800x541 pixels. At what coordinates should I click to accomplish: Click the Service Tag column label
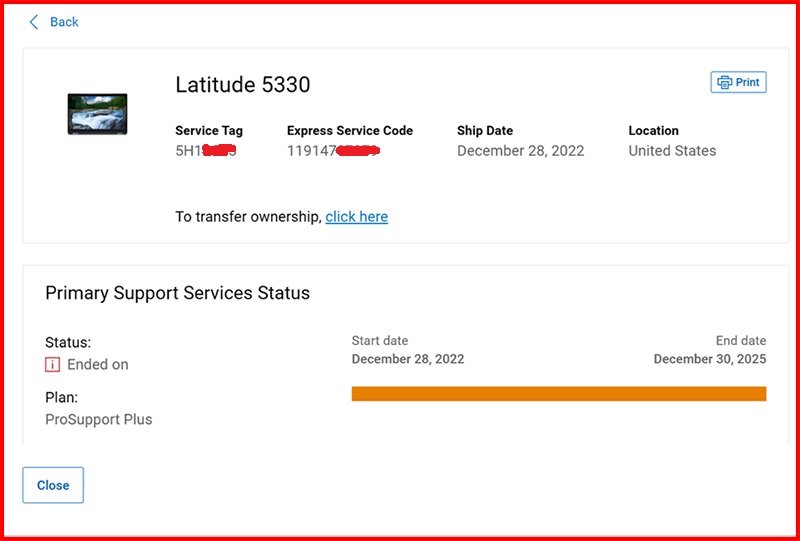[209, 131]
